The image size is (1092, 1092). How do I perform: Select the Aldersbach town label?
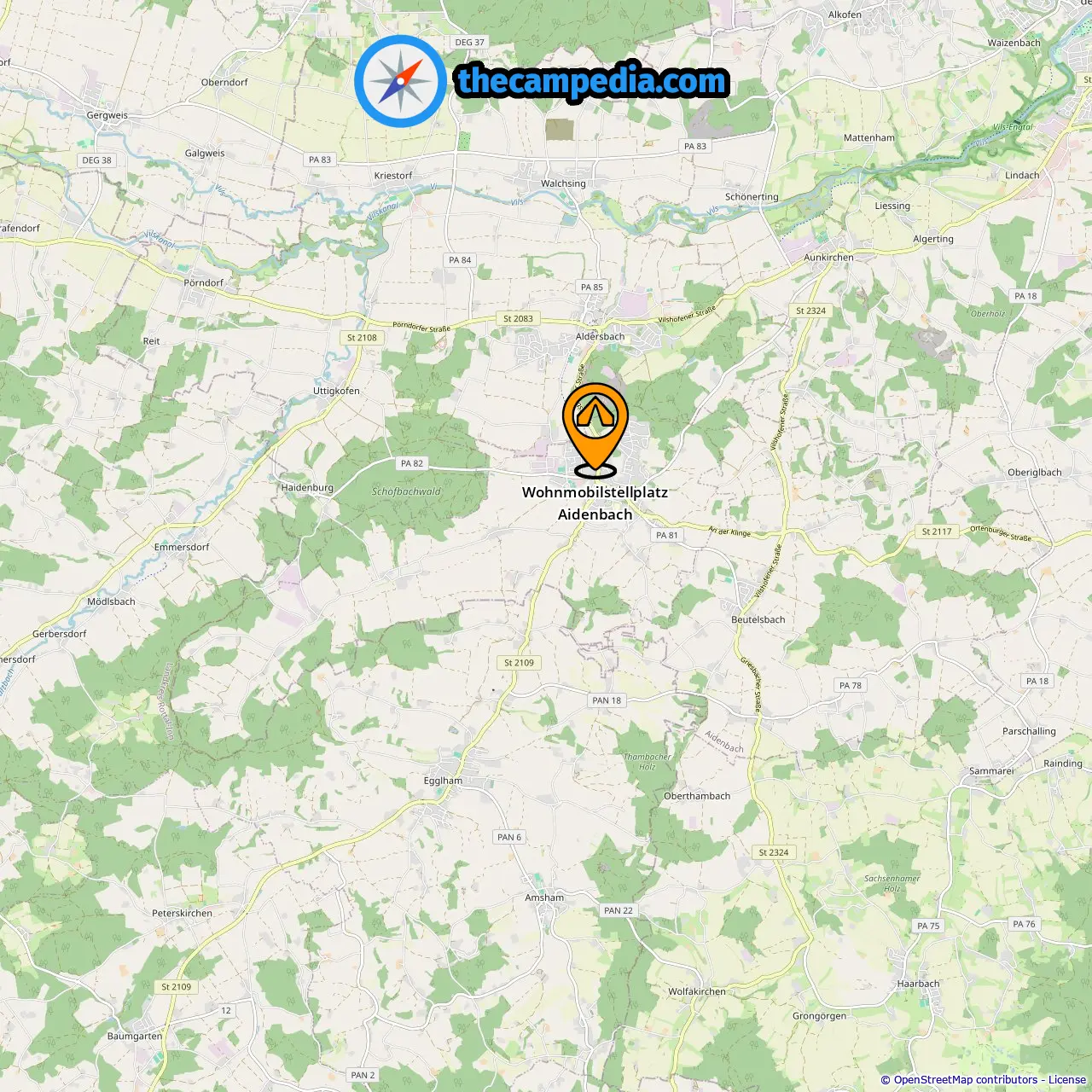pyautogui.click(x=600, y=336)
